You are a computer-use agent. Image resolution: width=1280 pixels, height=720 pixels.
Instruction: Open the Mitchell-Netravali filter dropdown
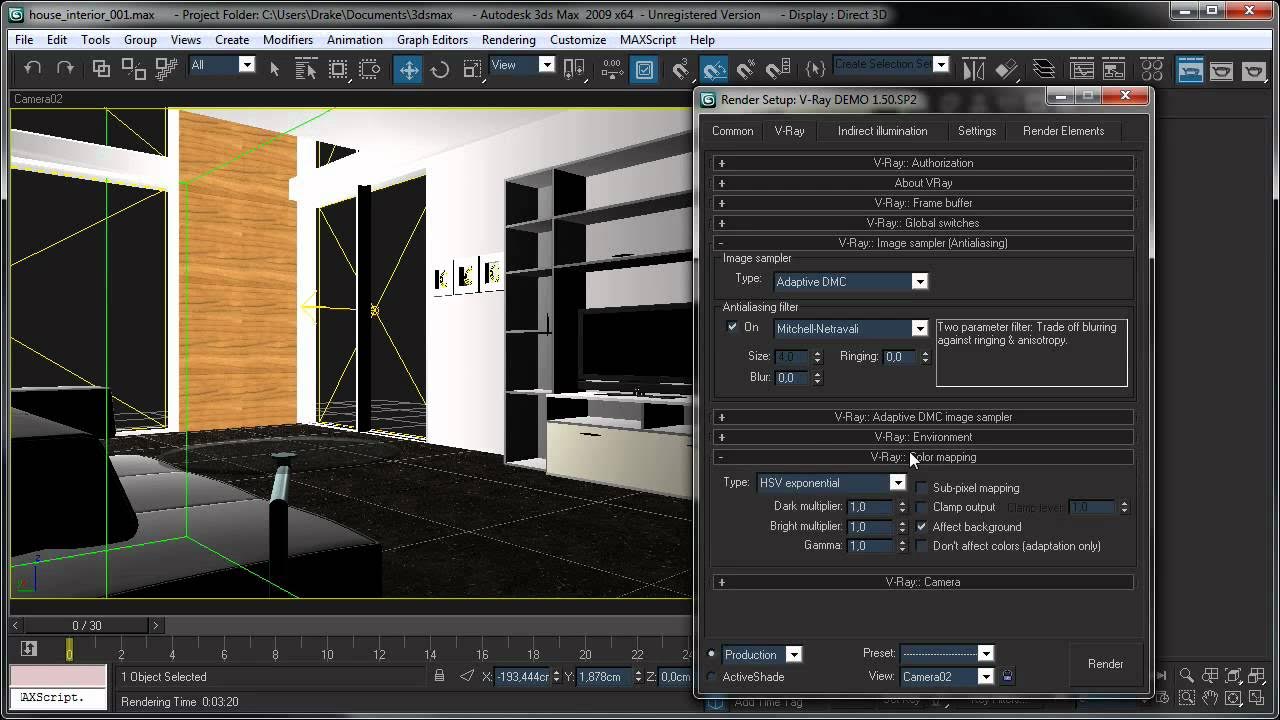pyautogui.click(x=851, y=329)
